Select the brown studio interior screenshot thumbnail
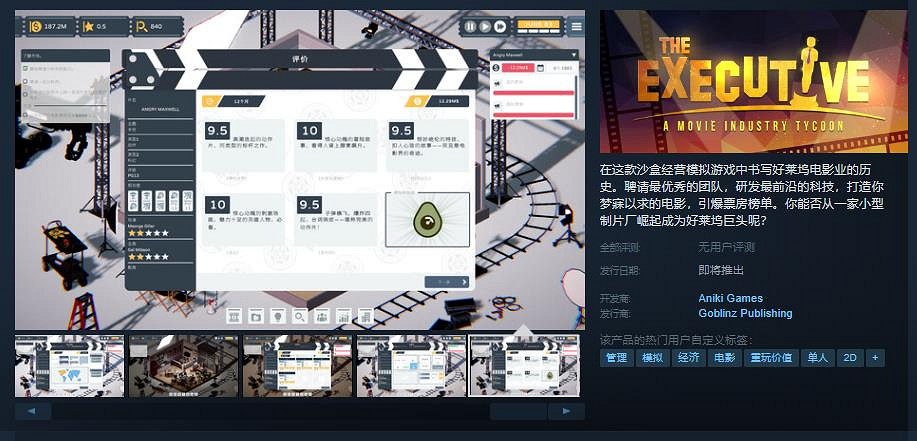The image size is (917, 441). coord(183,366)
